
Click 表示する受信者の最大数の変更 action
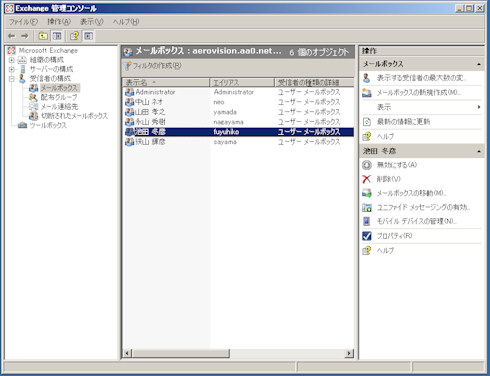[422, 78]
